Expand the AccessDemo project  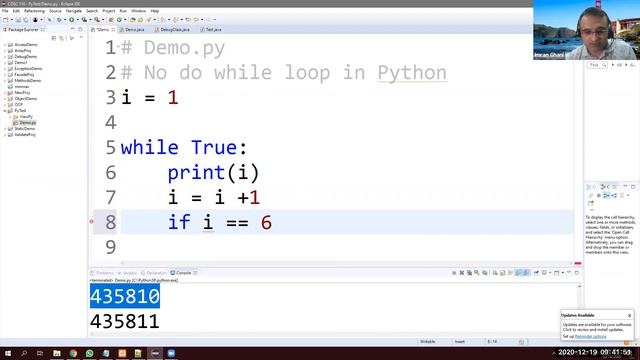5,44
